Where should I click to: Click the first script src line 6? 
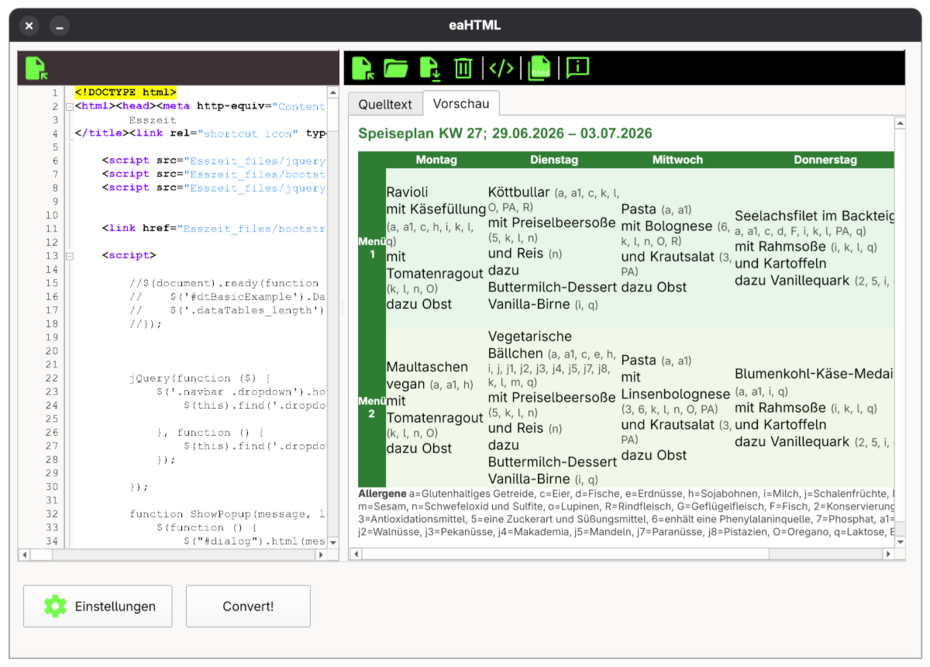point(214,161)
